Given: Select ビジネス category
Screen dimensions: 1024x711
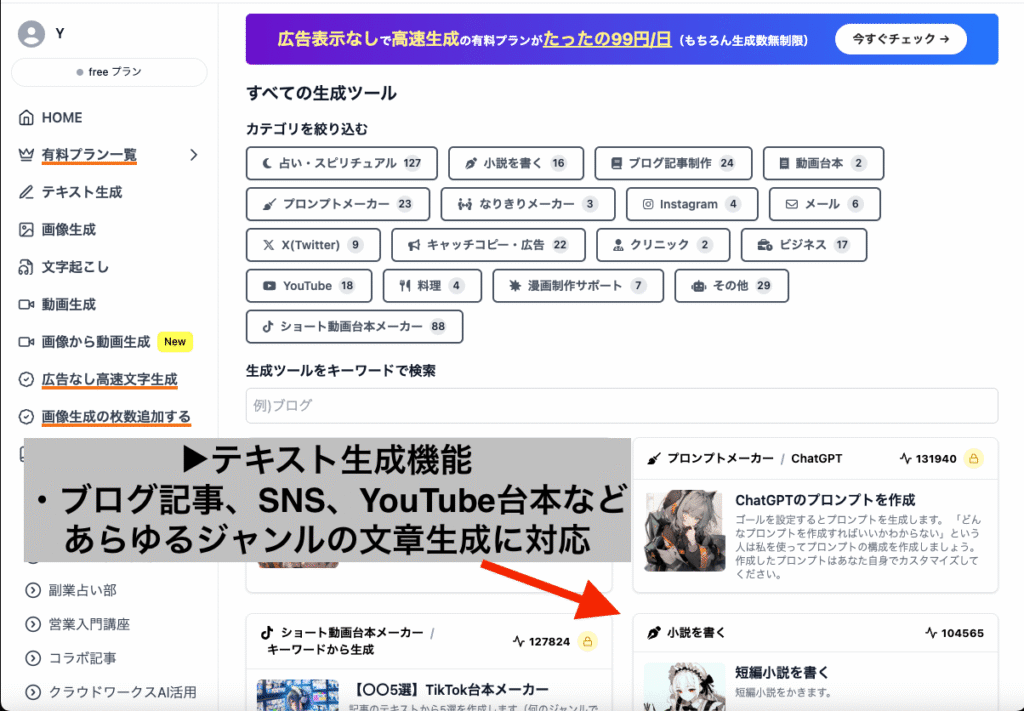Looking at the screenshot, I should click(804, 245).
